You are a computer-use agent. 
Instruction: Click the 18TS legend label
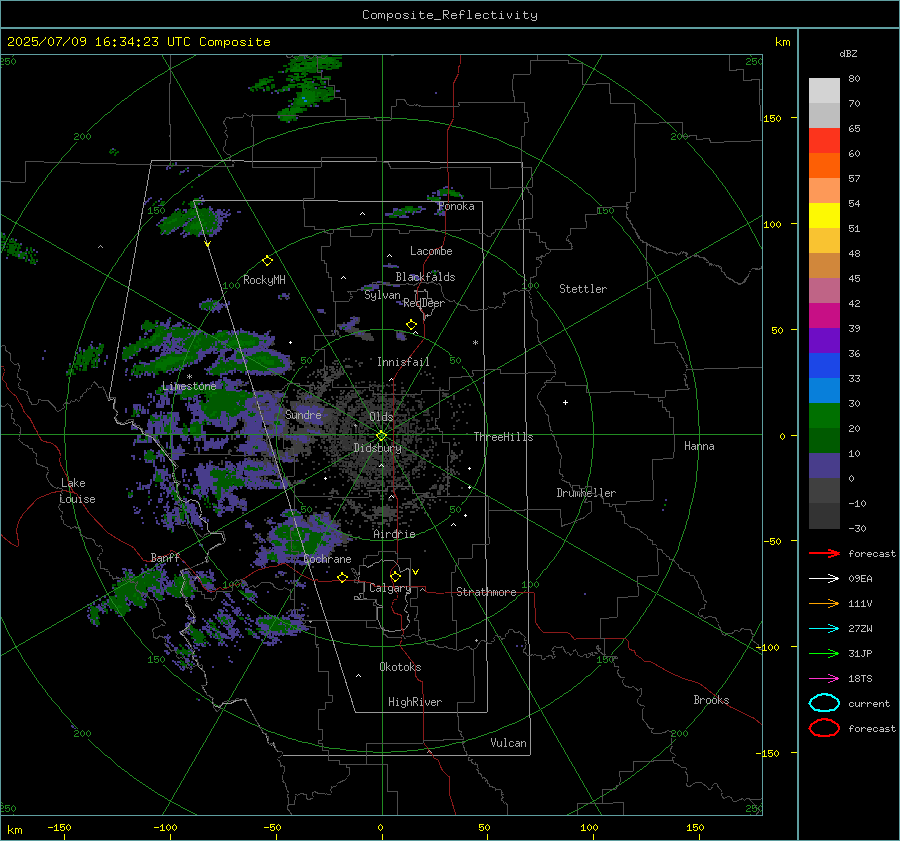[860, 679]
